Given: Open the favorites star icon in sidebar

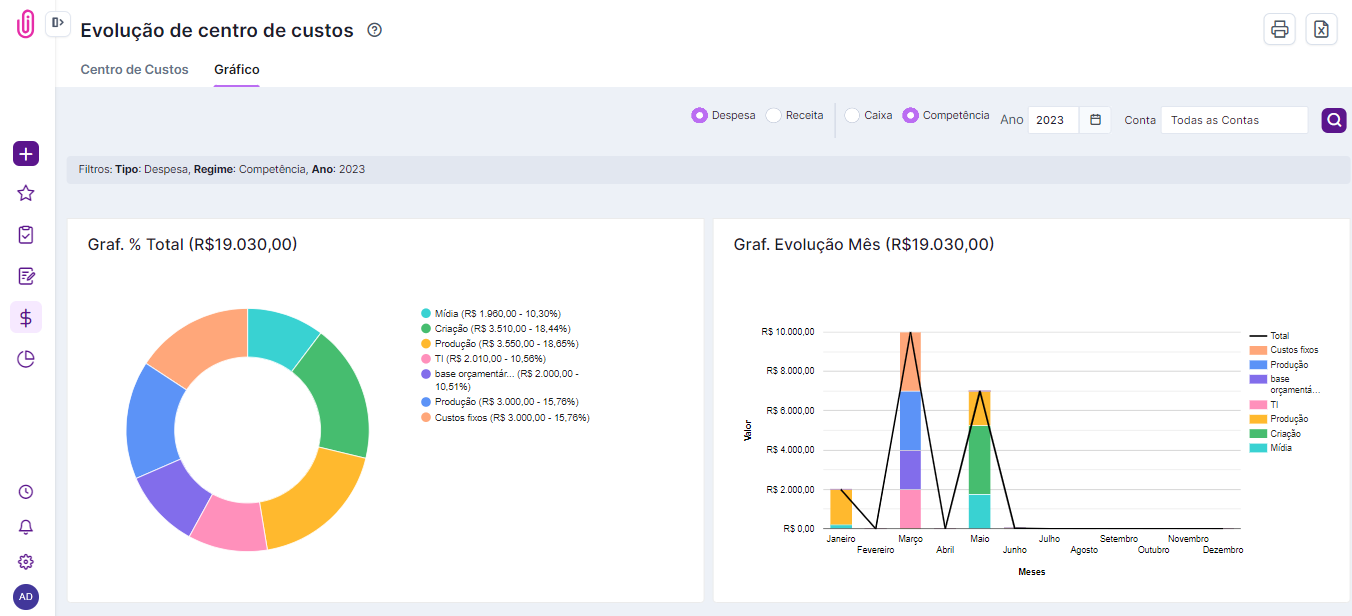Looking at the screenshot, I should click(26, 194).
